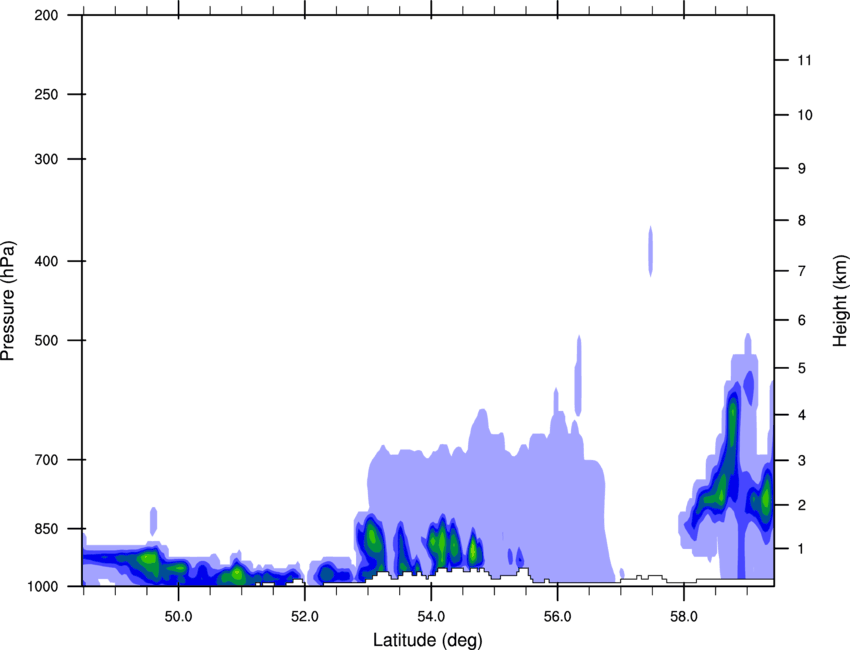Click pressure tick label 250
Screen dimensions: 850x650
point(46,95)
